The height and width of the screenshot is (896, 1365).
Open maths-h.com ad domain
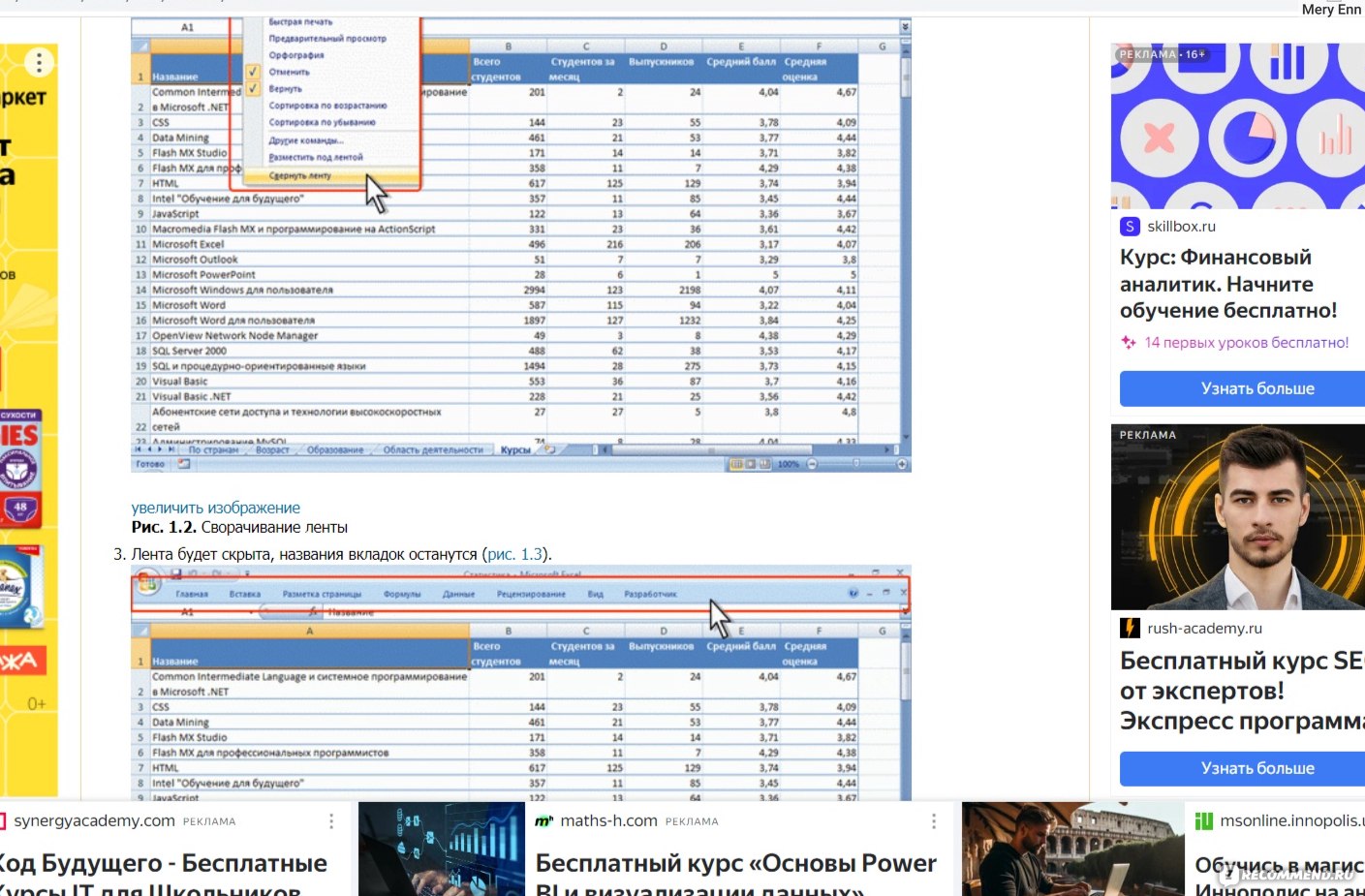point(608,820)
